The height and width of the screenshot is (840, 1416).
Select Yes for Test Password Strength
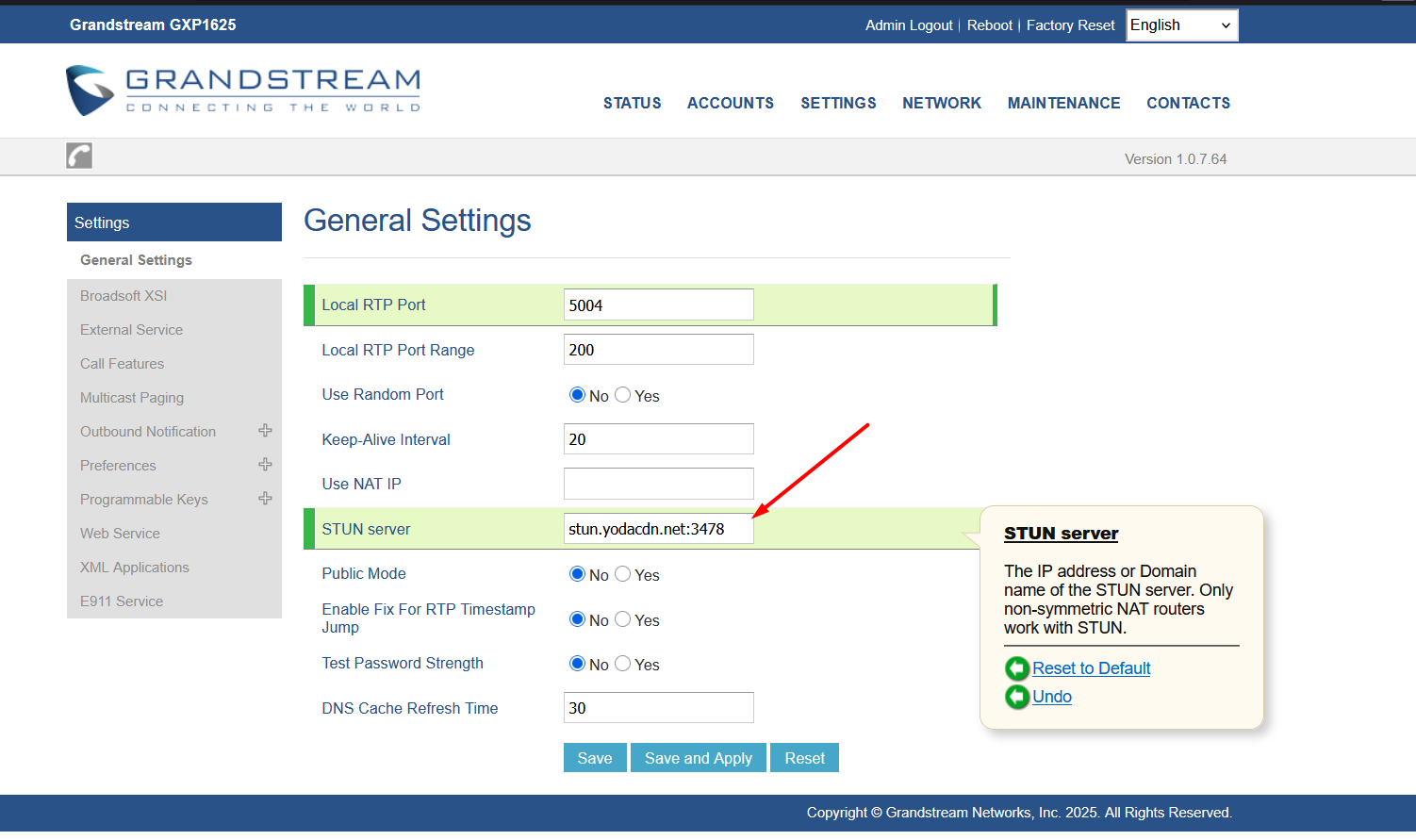point(622,664)
